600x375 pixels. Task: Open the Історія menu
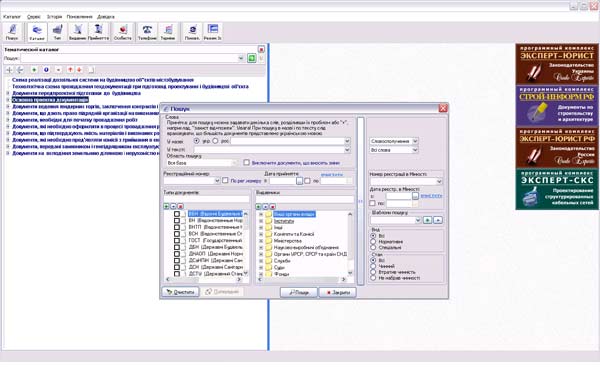pyautogui.click(x=54, y=17)
